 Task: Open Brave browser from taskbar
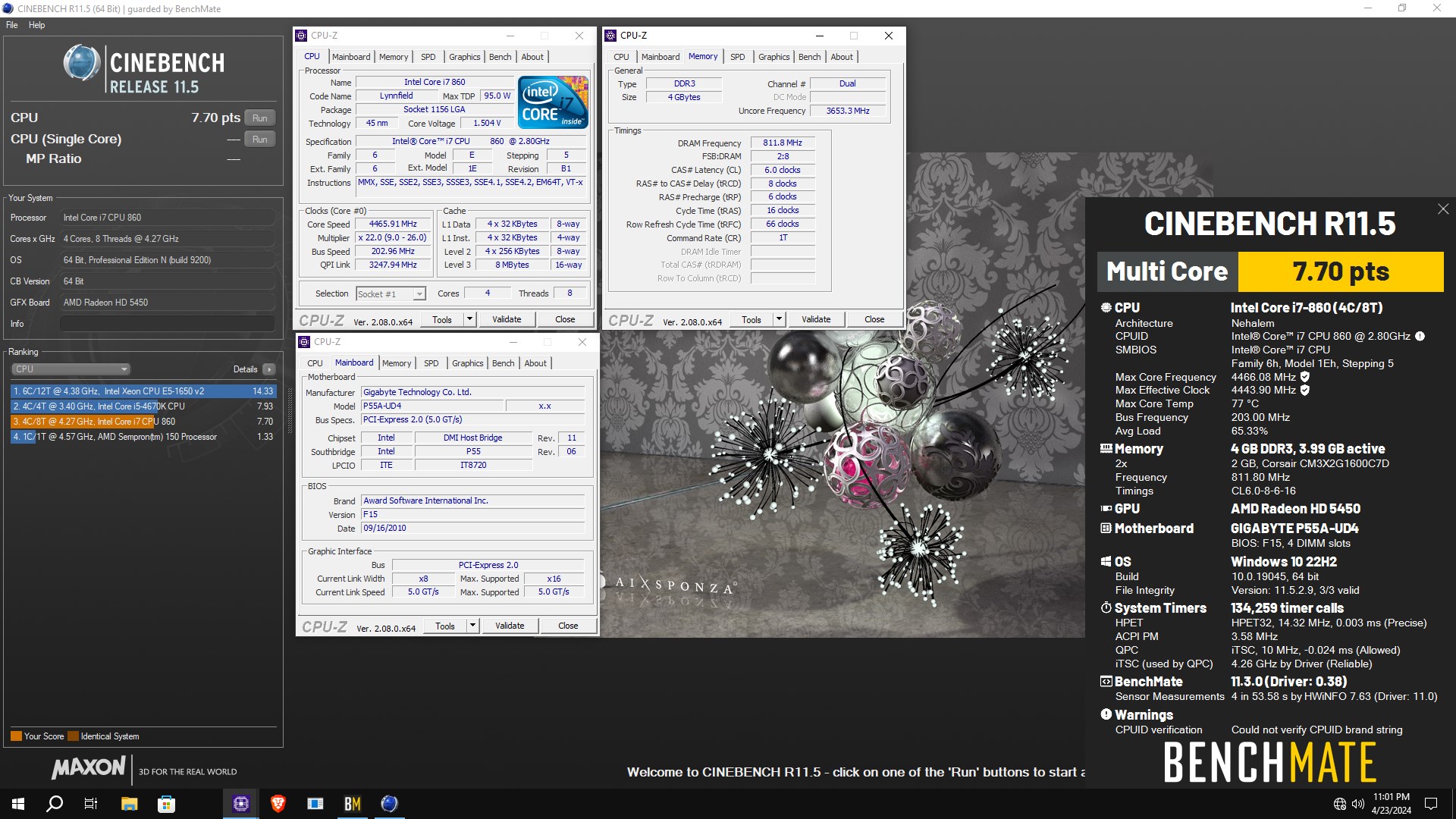[x=278, y=804]
